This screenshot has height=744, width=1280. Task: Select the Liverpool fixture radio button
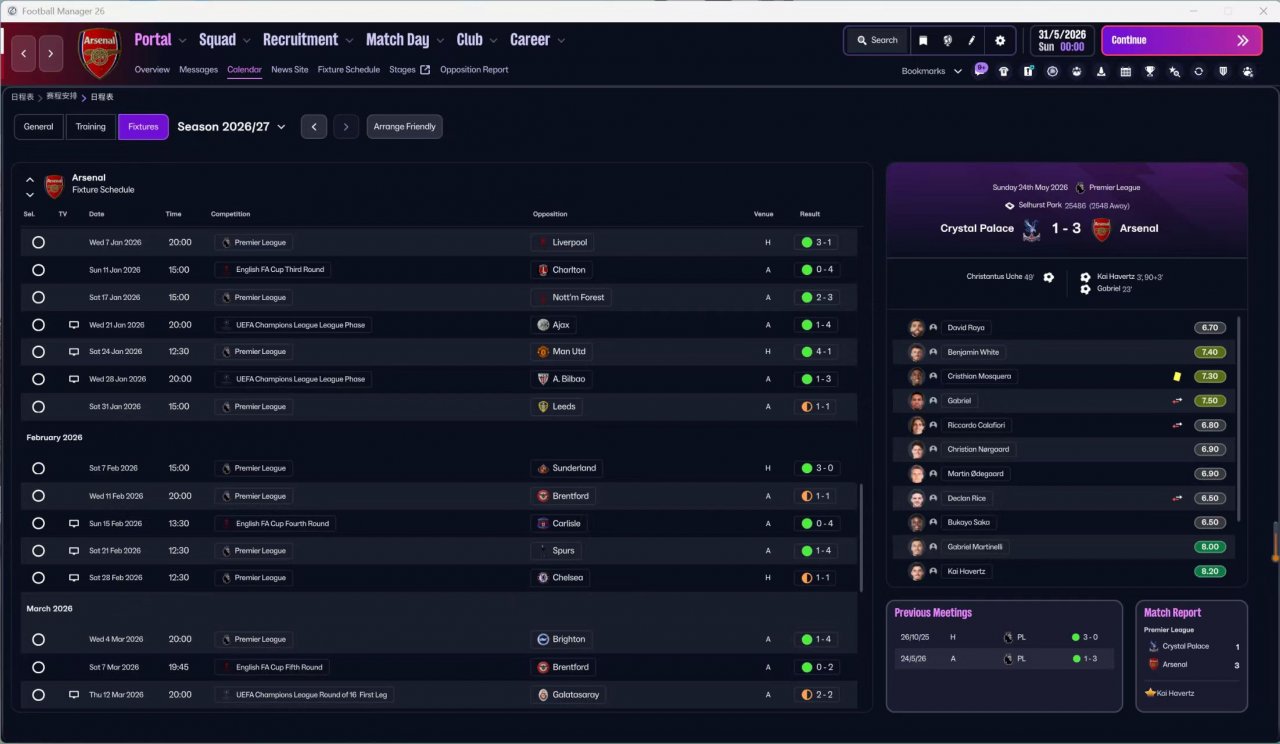pos(38,243)
